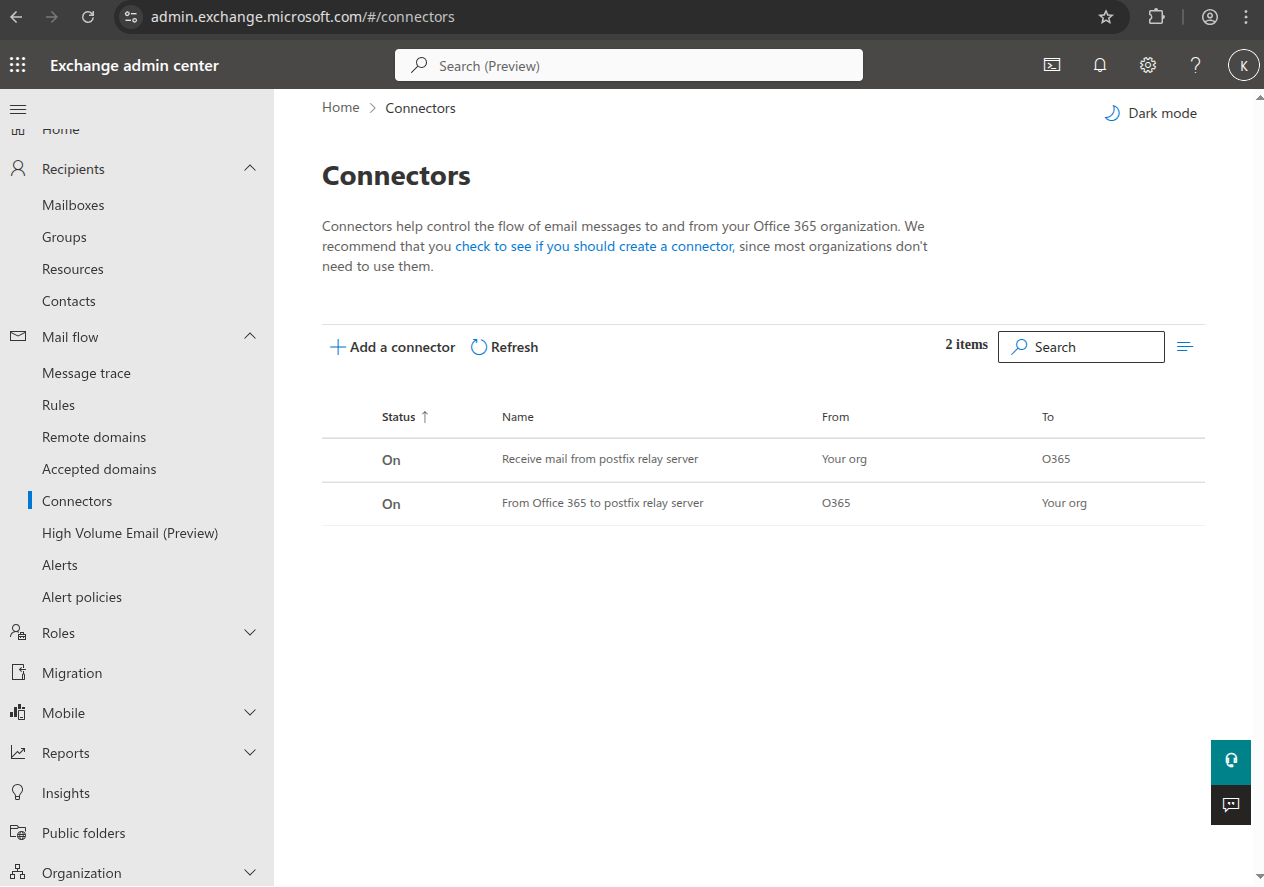Click Add a connector button
1264x887 pixels.
[x=392, y=347]
